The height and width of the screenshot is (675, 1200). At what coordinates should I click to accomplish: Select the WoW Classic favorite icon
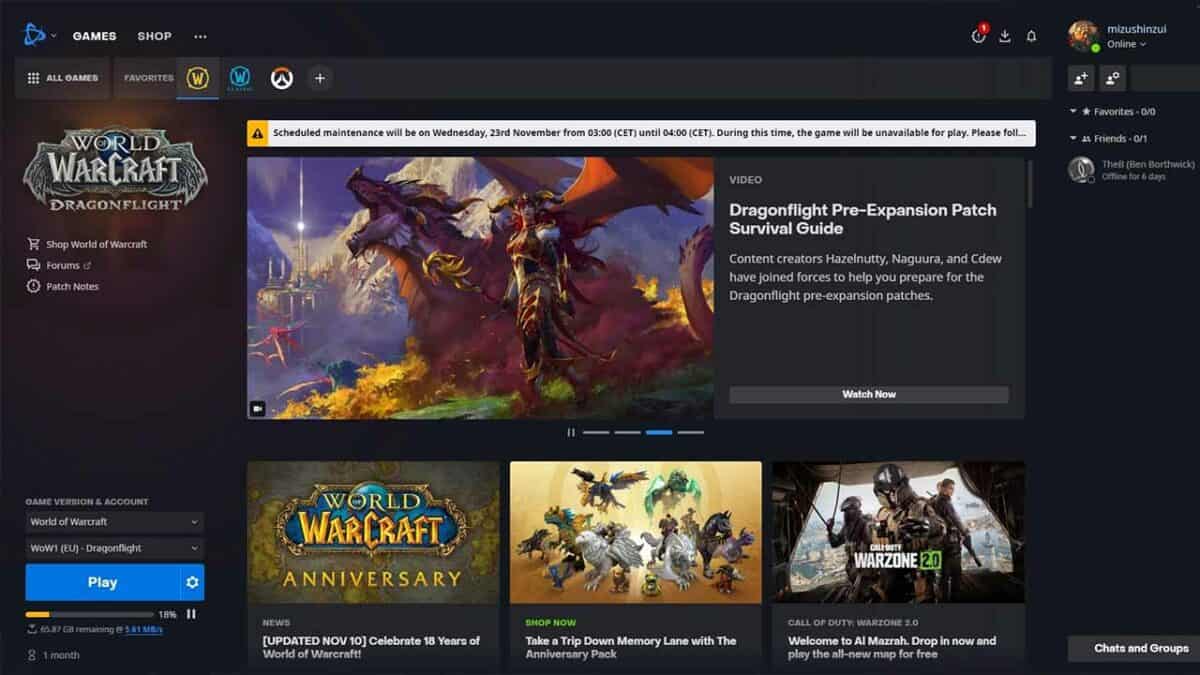coord(240,78)
